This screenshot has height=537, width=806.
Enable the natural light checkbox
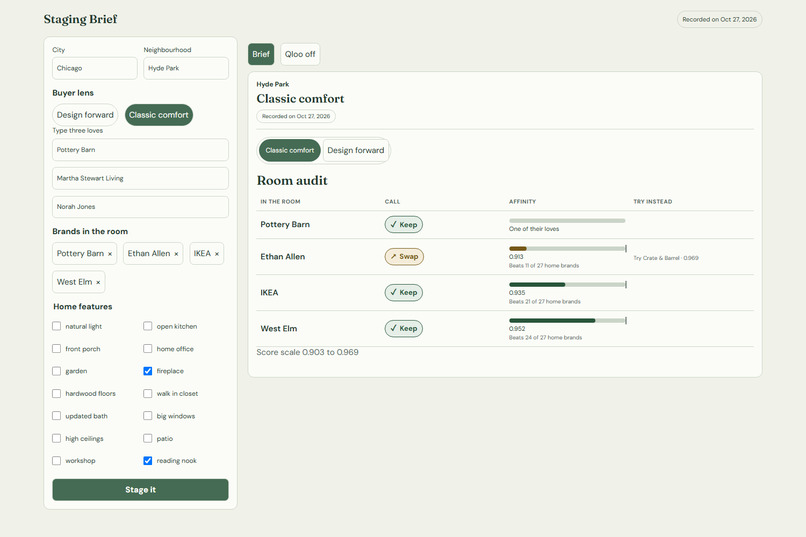click(57, 326)
